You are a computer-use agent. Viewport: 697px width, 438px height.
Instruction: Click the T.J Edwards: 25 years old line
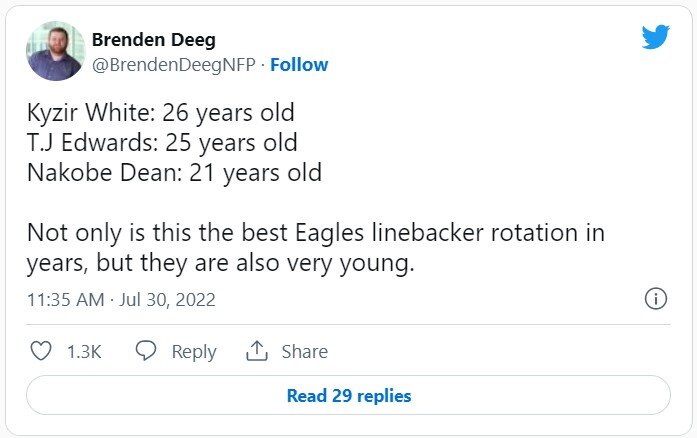tap(161, 142)
